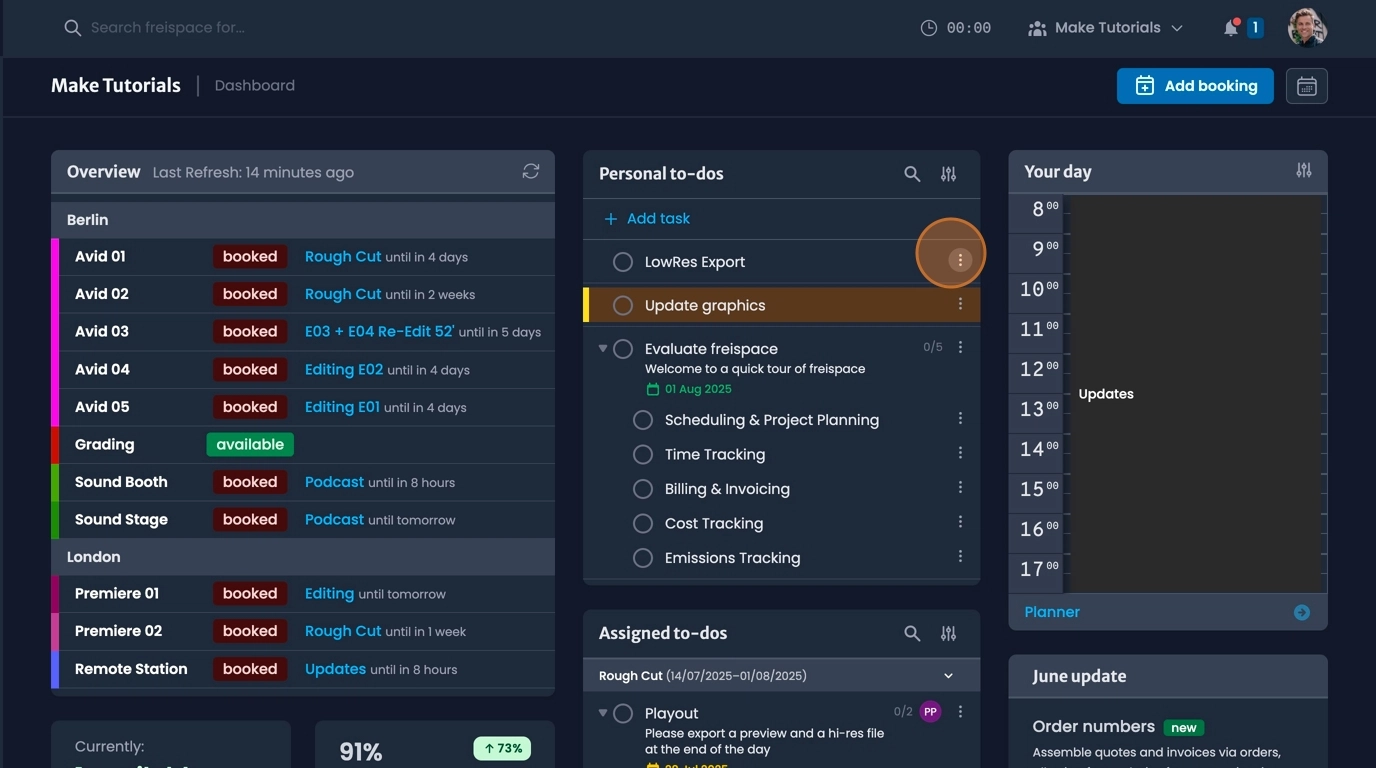The height and width of the screenshot is (768, 1376).
Task: Switch to the Dashboard view
Action: (255, 85)
